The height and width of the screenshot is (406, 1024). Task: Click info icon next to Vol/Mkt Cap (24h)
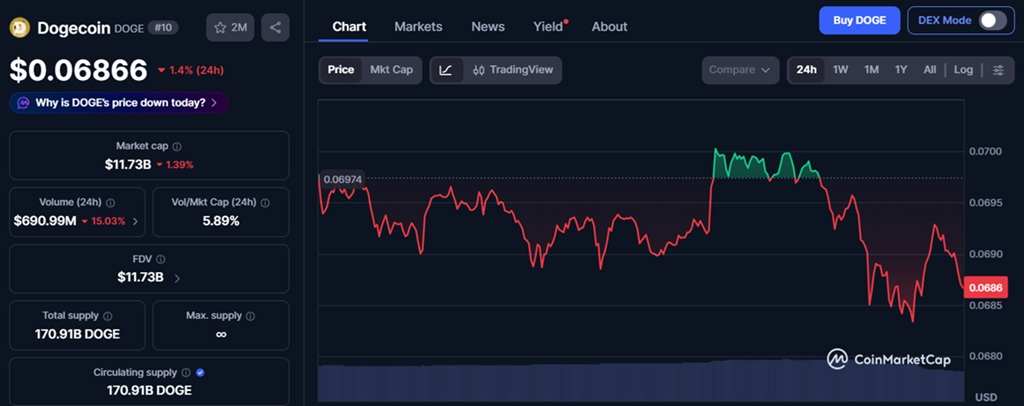point(265,203)
